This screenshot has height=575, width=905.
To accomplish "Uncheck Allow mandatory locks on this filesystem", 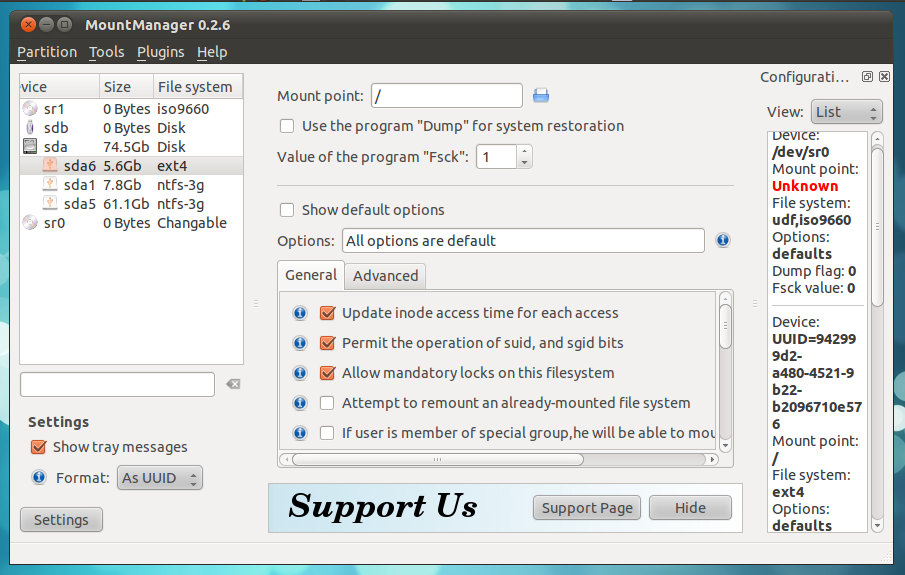I will pyautogui.click(x=327, y=373).
